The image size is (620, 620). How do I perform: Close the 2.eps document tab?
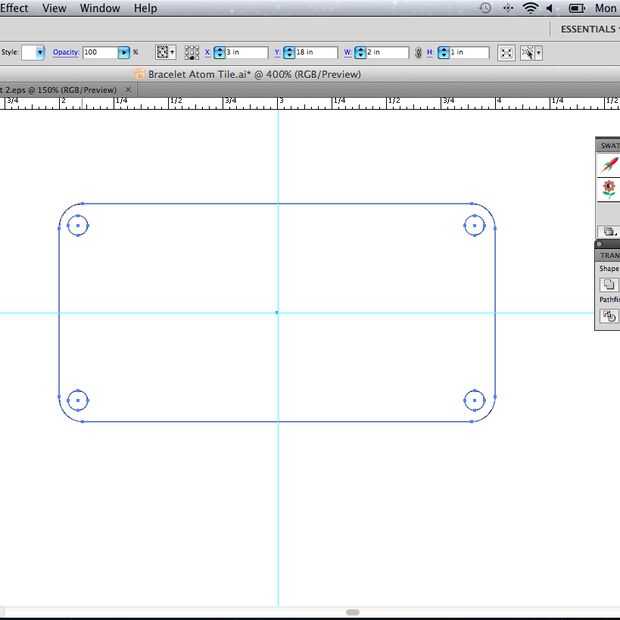tap(128, 90)
